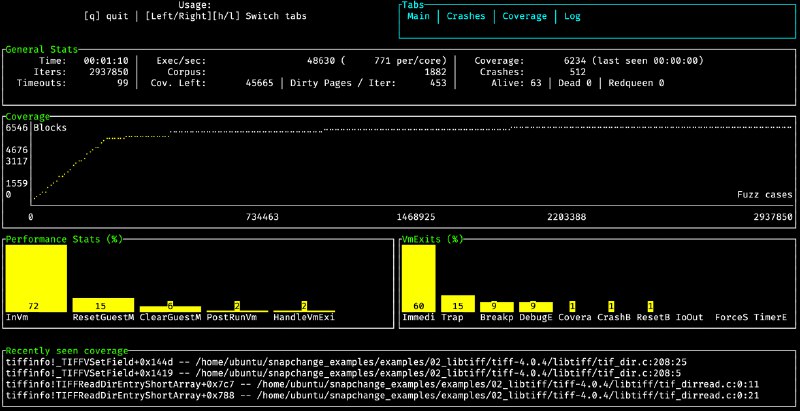The image size is (800, 411).
Task: Click the '[Left/Right][h/l] Switch tabs' hint
Action: 226,16
